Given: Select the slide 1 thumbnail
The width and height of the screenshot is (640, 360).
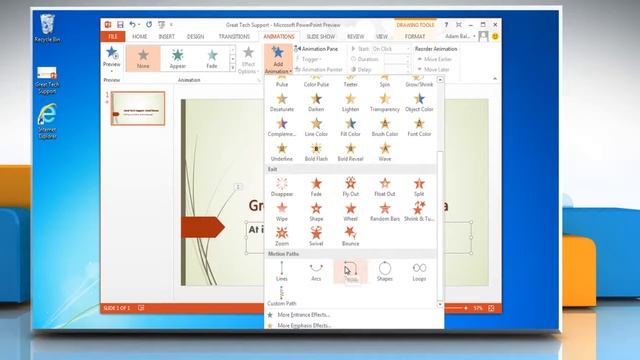Looking at the screenshot, I should tap(138, 108).
